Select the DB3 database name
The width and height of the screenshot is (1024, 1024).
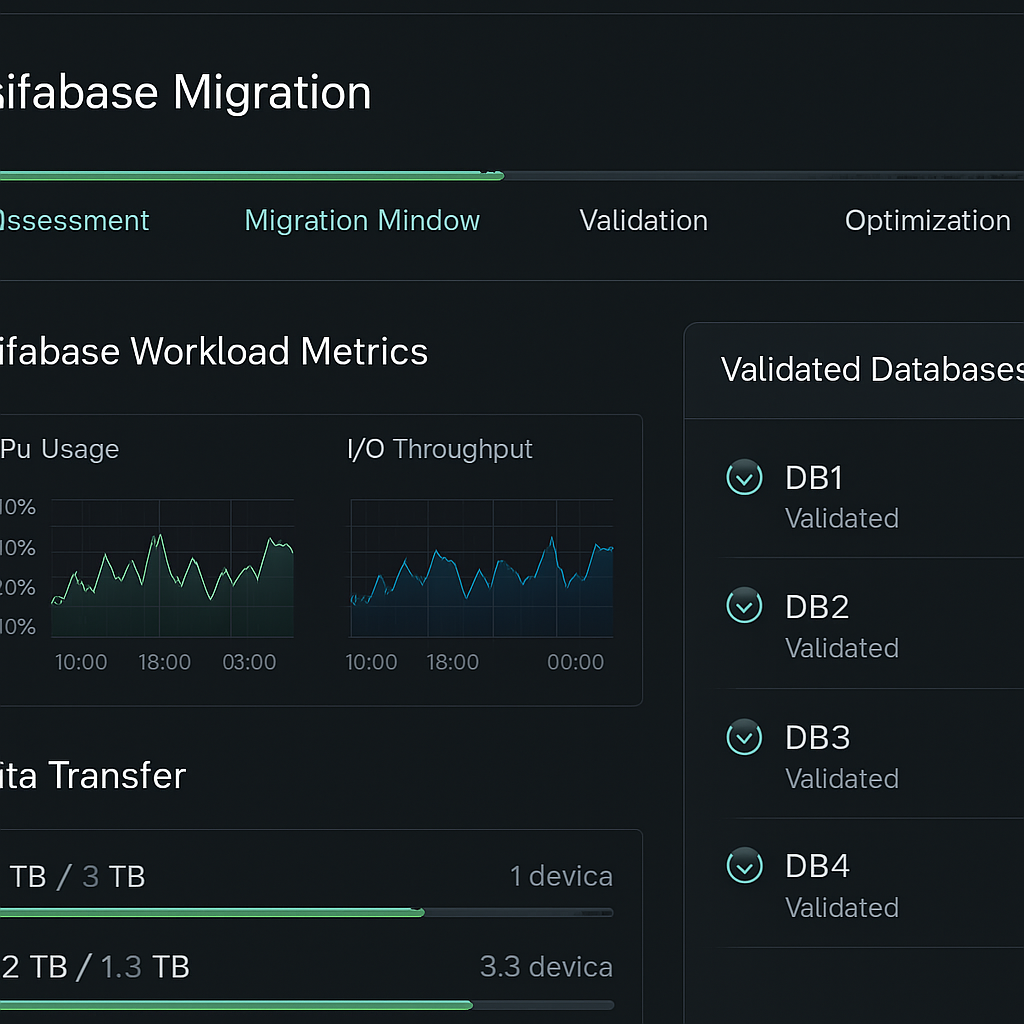pos(818,737)
